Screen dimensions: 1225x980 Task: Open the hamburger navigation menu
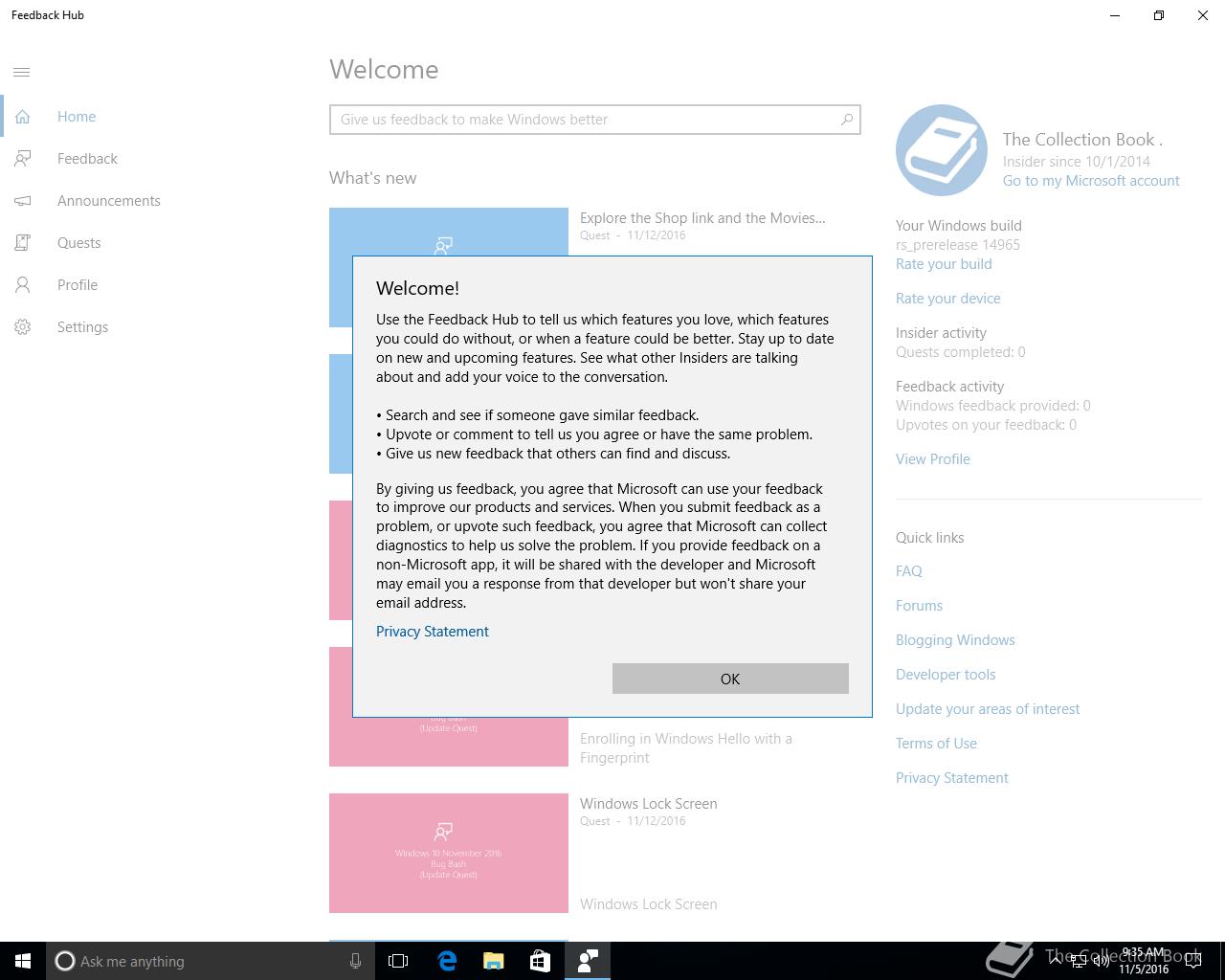click(x=22, y=72)
